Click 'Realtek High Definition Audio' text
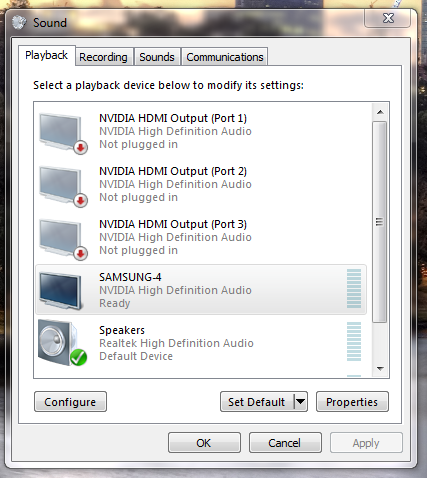 [176, 343]
